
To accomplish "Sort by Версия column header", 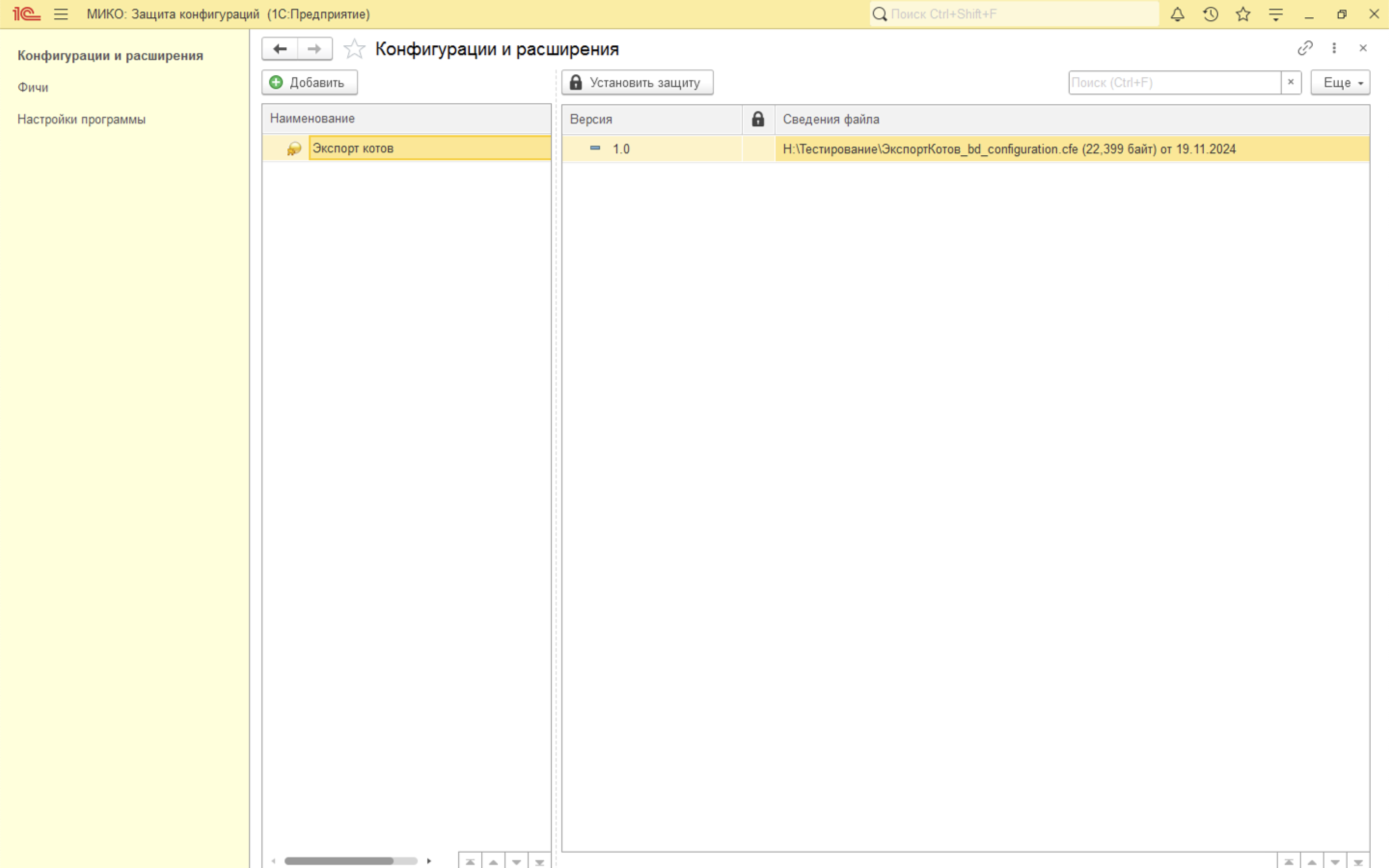I will pyautogui.click(x=652, y=119).
